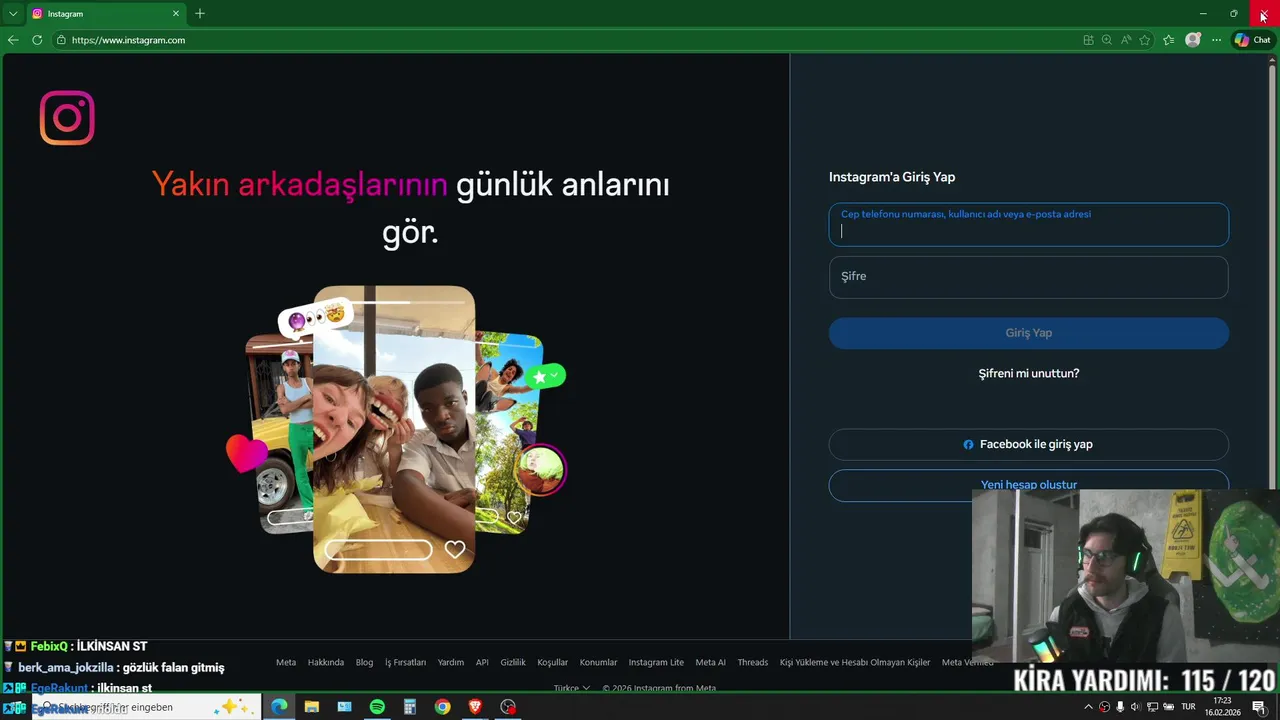The width and height of the screenshot is (1280, 720).
Task: Open the Meta footer link
Action: point(286,662)
